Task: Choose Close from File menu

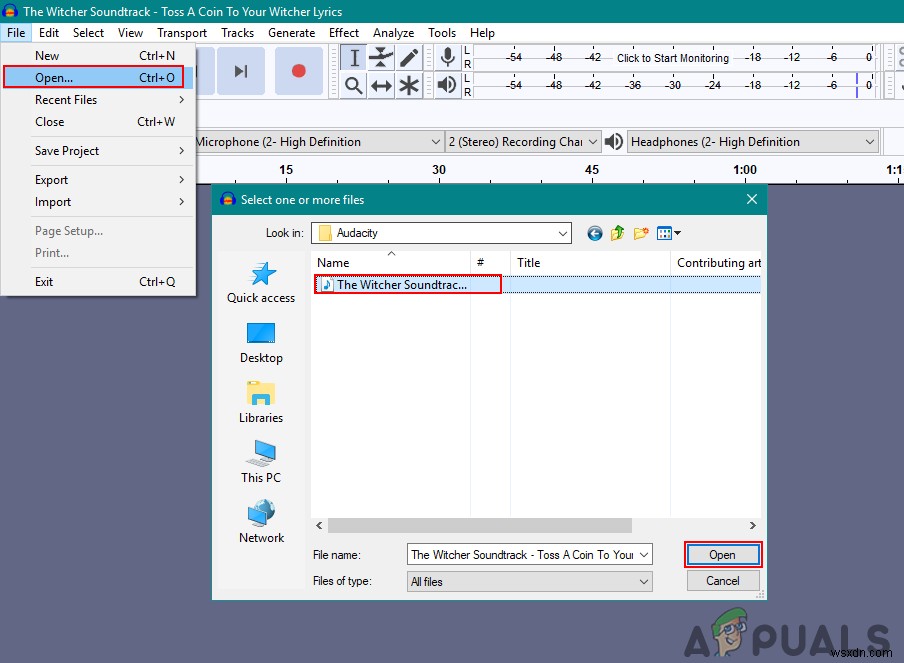Action: point(99,122)
